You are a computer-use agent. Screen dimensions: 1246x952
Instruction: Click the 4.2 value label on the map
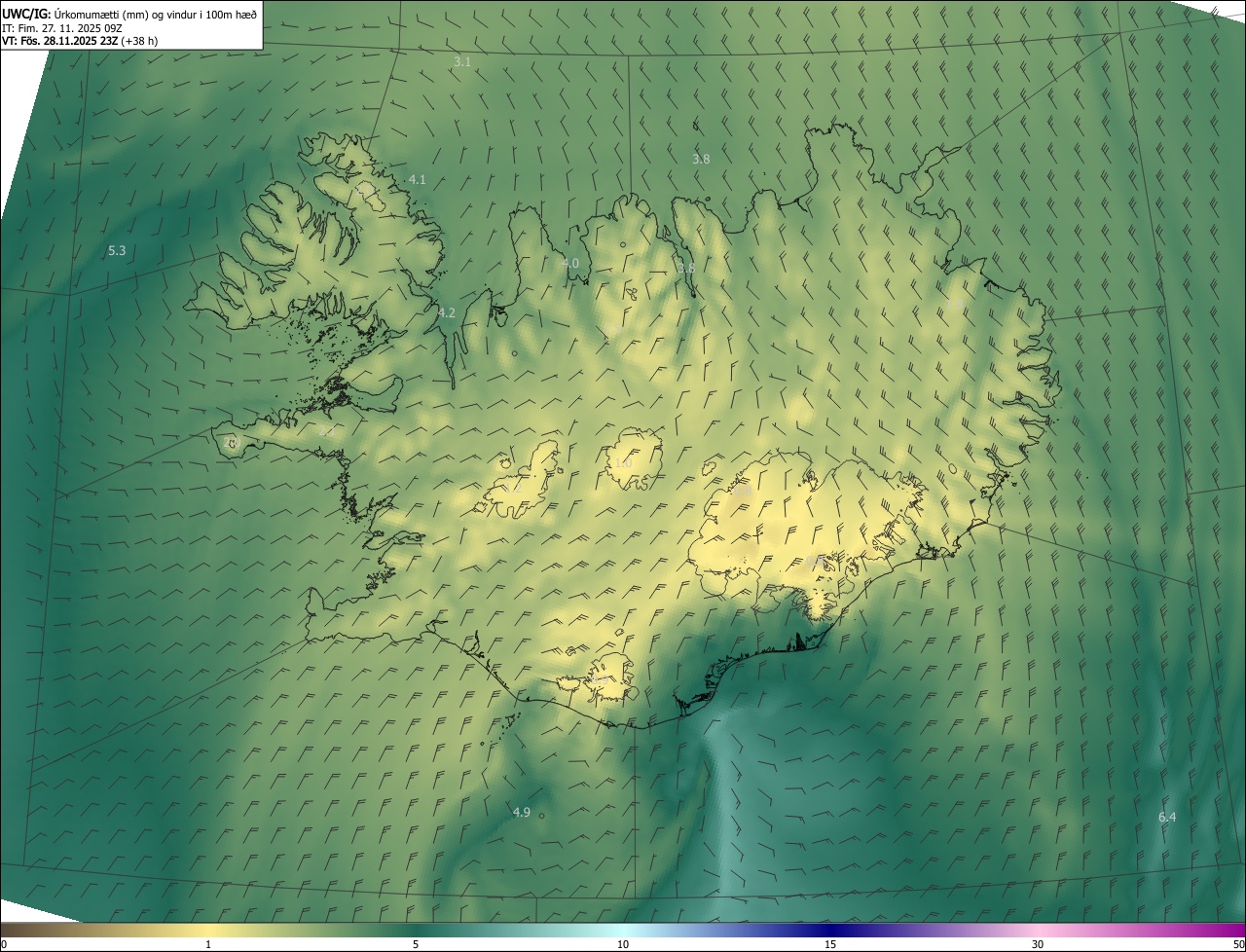click(x=447, y=312)
